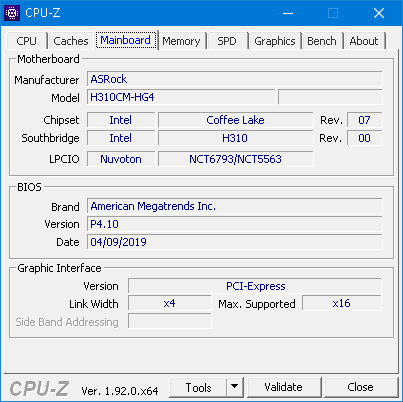Open the Tools dropdown arrow
Viewport: 403px width, 402px height.
pyautogui.click(x=235, y=387)
